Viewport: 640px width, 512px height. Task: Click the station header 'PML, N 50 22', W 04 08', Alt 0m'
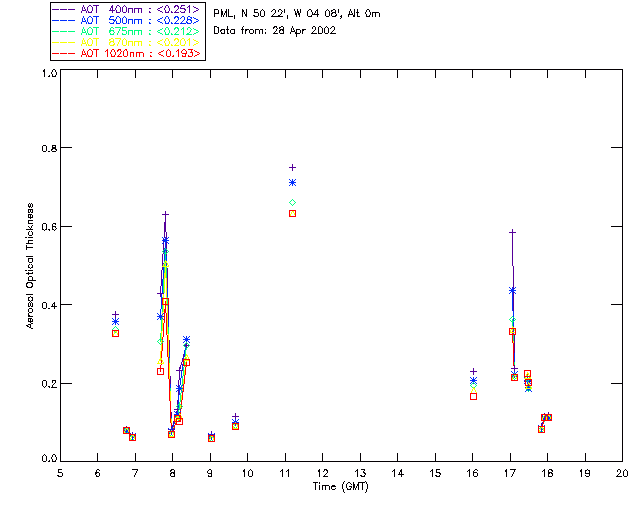click(297, 14)
